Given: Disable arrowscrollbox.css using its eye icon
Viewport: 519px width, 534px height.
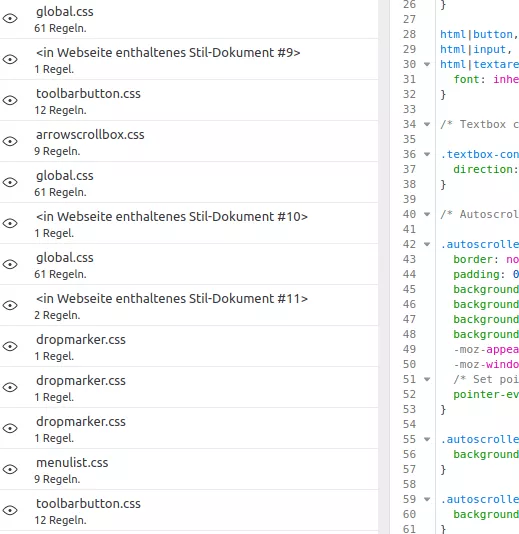Looking at the screenshot, I should 10,141.
